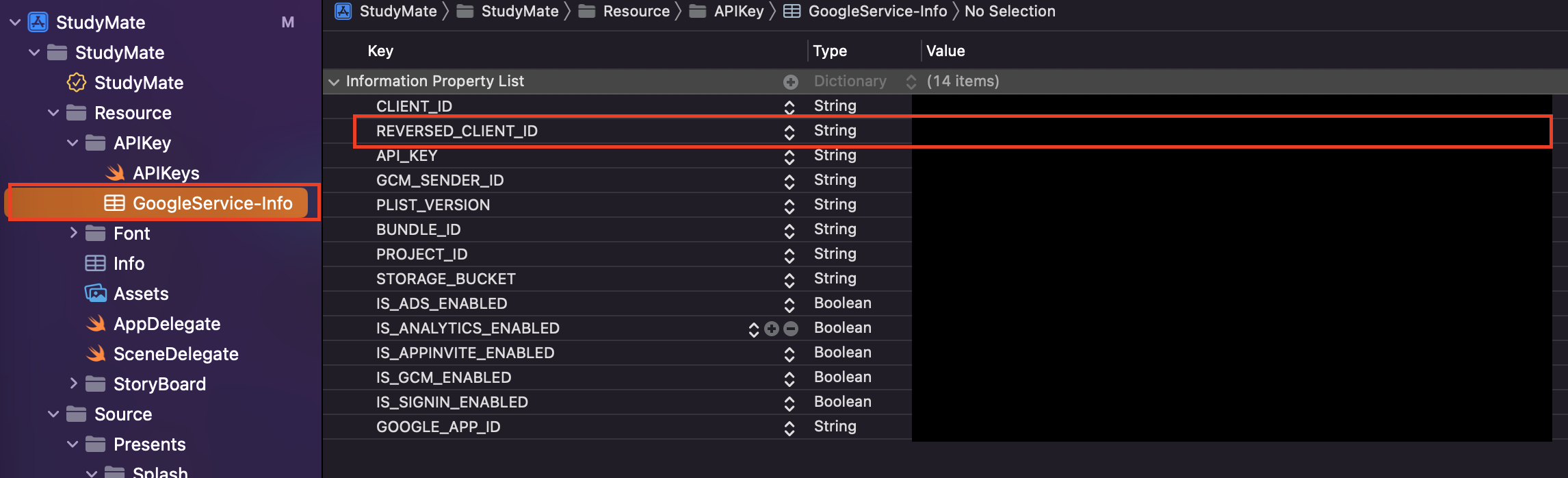Open the AppDelegate swift file icon
This screenshot has width=1568, height=478.
[x=96, y=323]
